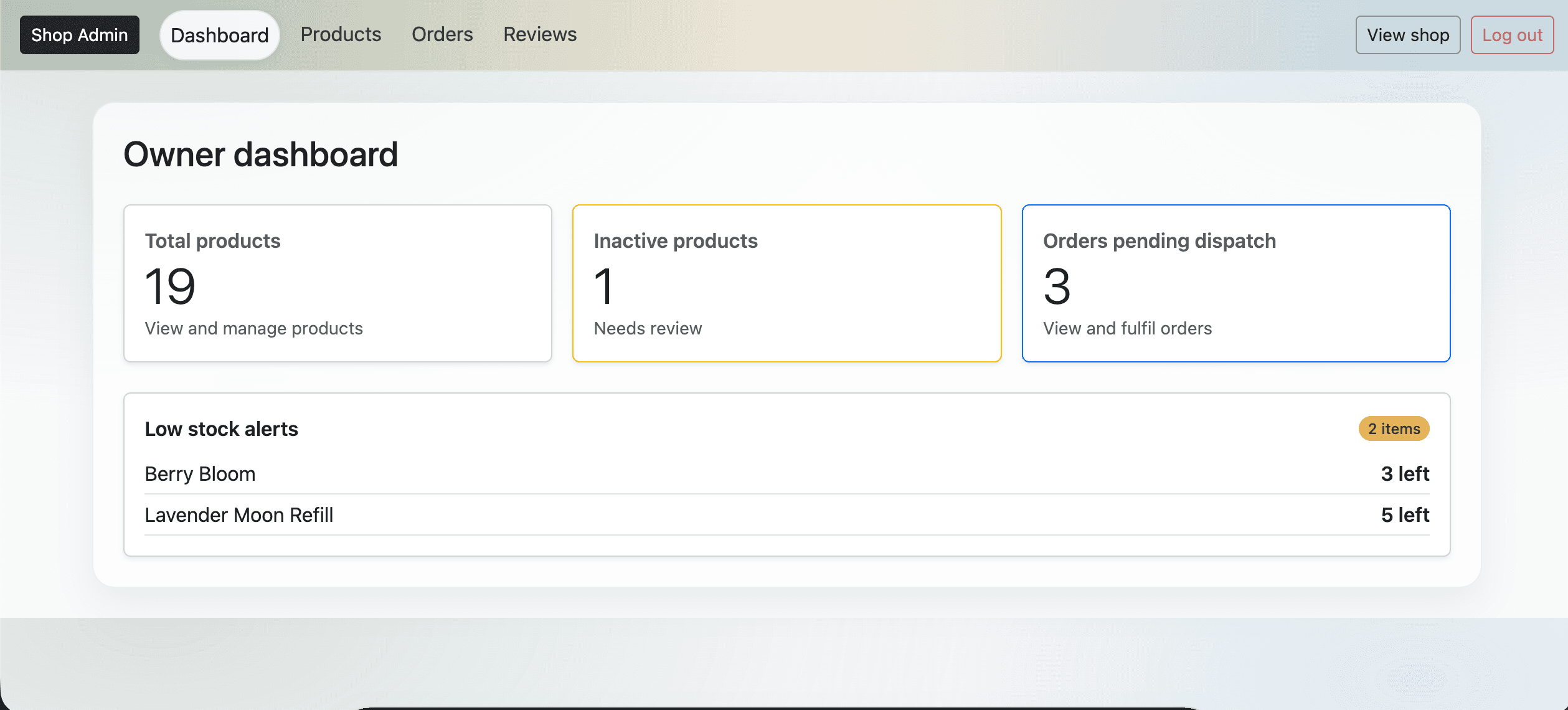The width and height of the screenshot is (1568, 710).
Task: Open the Inactive products card
Action: coord(787,283)
